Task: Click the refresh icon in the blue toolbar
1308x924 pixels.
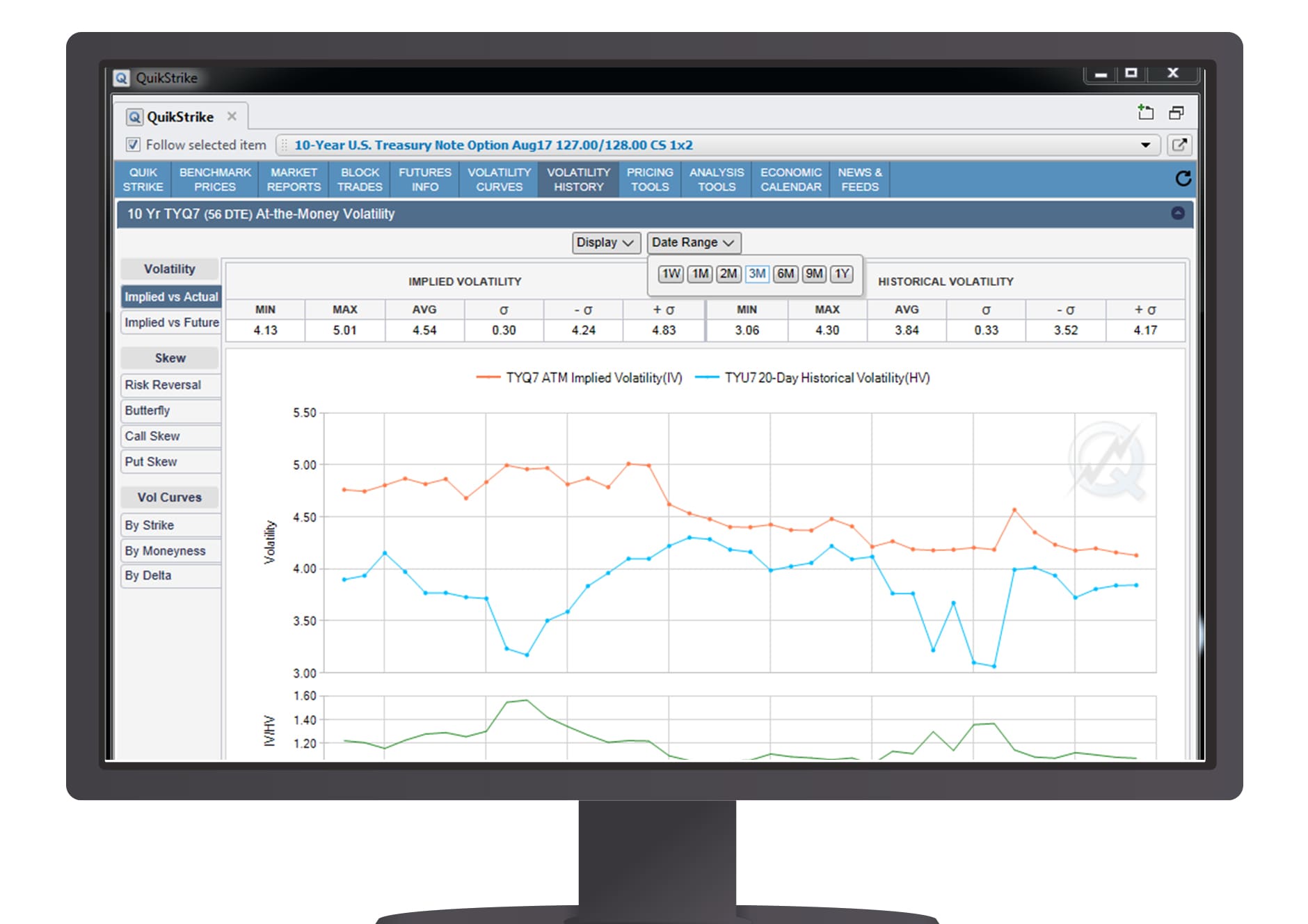Action: click(1183, 179)
